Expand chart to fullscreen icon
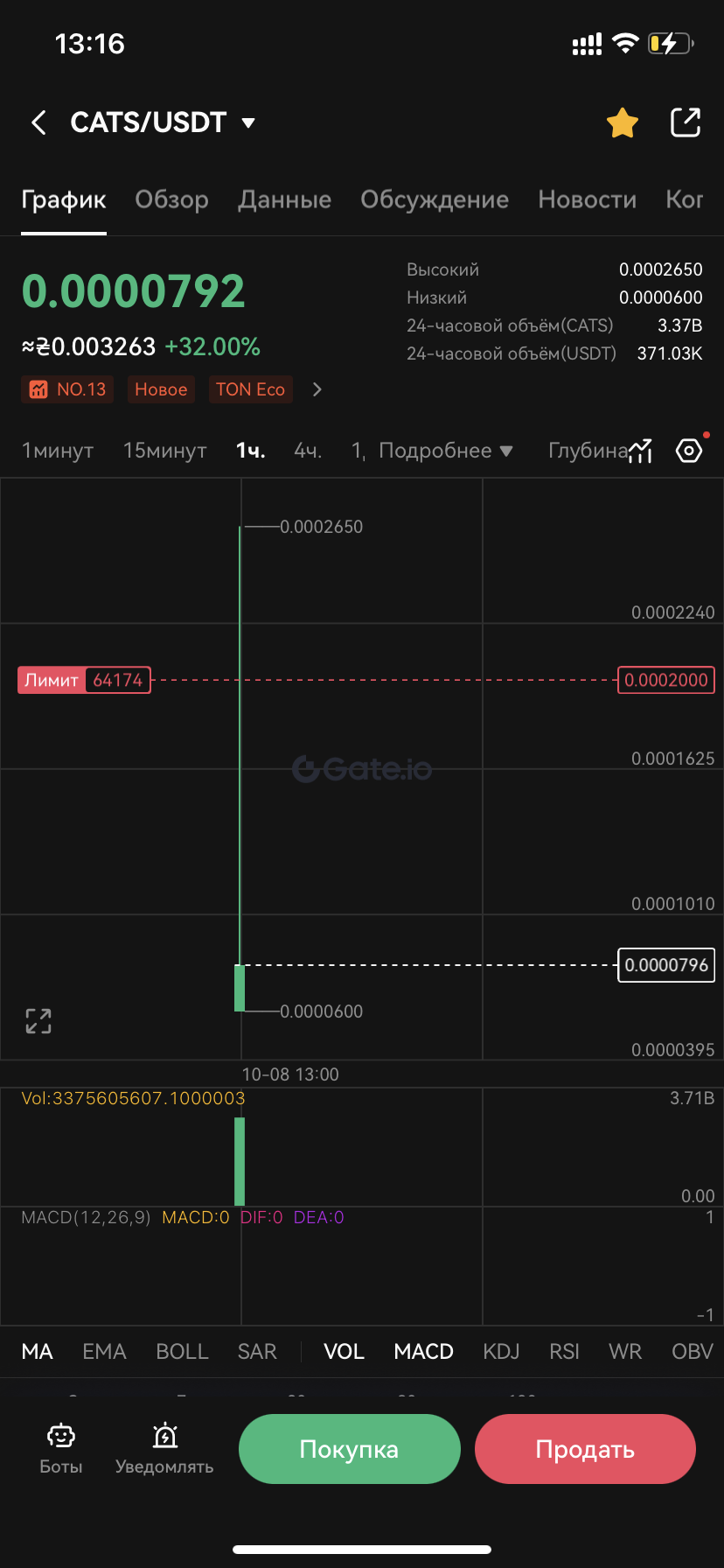724x1568 pixels. pos(38,1020)
